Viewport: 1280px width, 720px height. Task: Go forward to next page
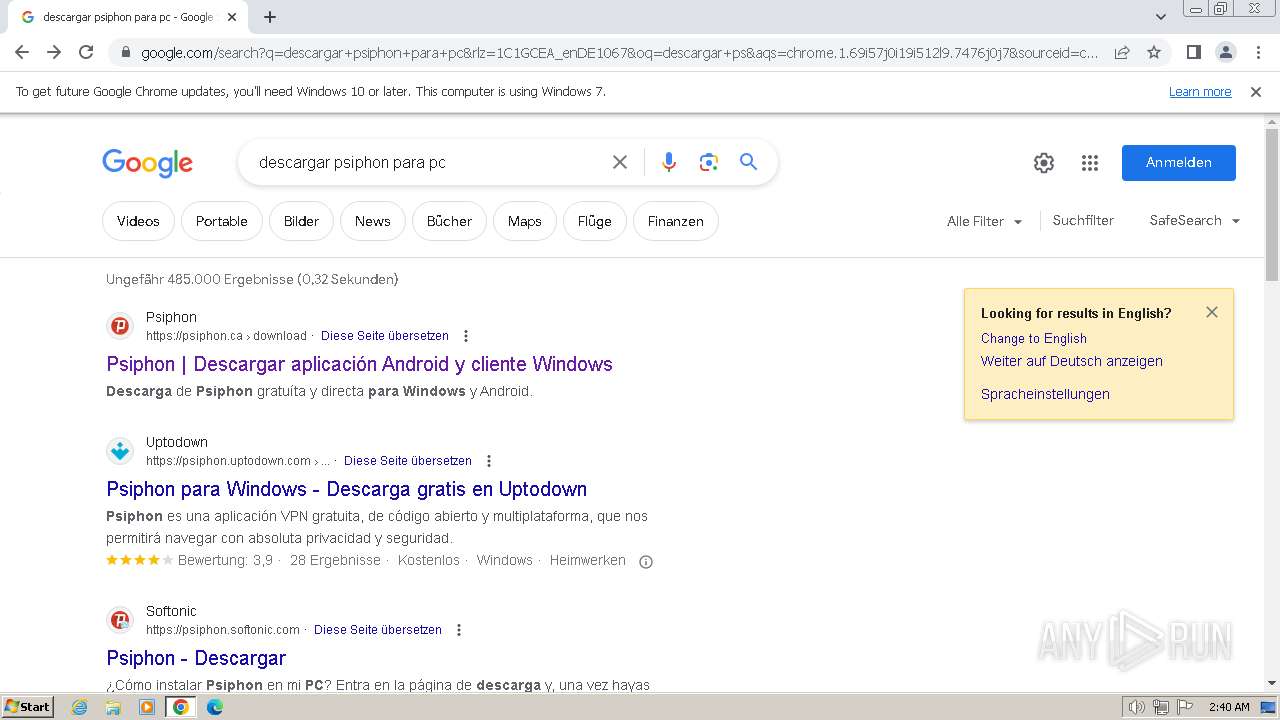[54, 53]
